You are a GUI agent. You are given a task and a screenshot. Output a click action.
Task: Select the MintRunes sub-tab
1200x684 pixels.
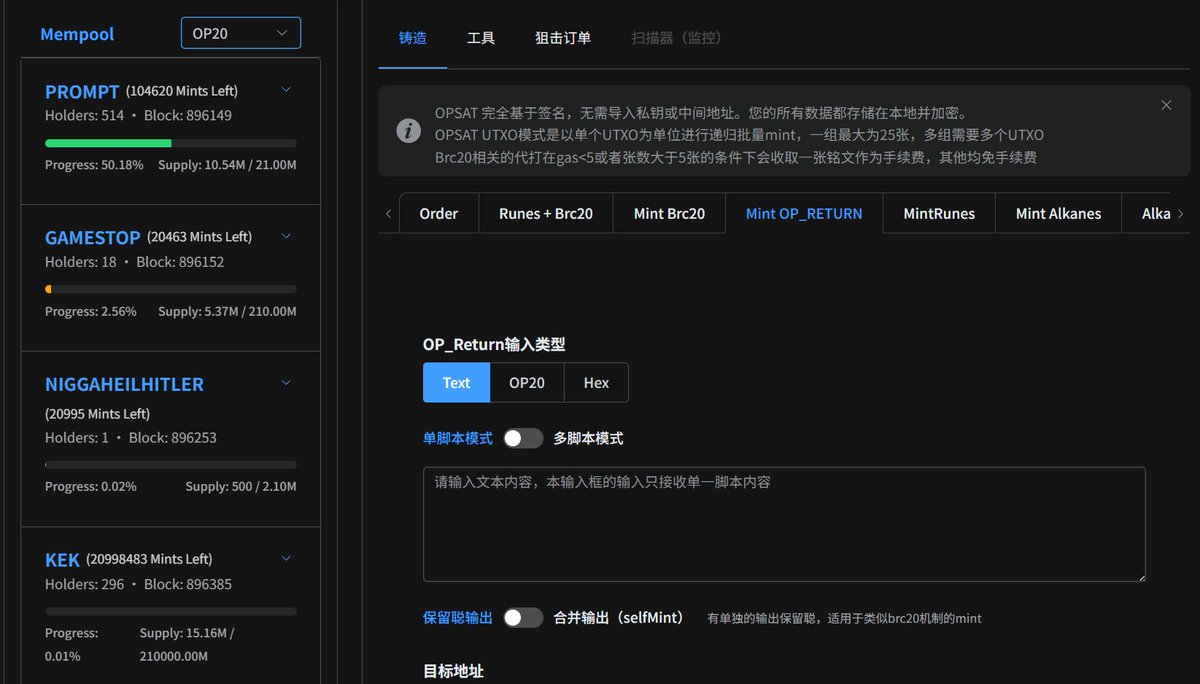click(939, 213)
